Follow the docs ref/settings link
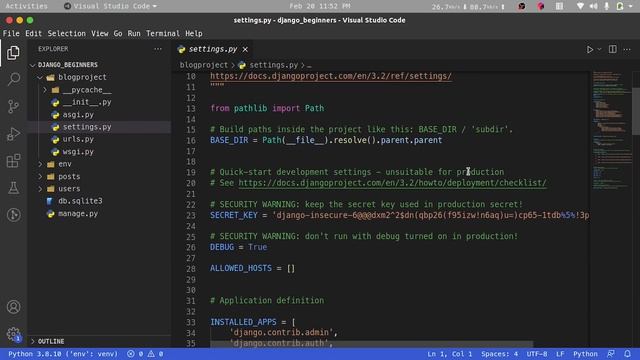Image resolution: width=640 pixels, height=360 pixels. tap(331, 76)
